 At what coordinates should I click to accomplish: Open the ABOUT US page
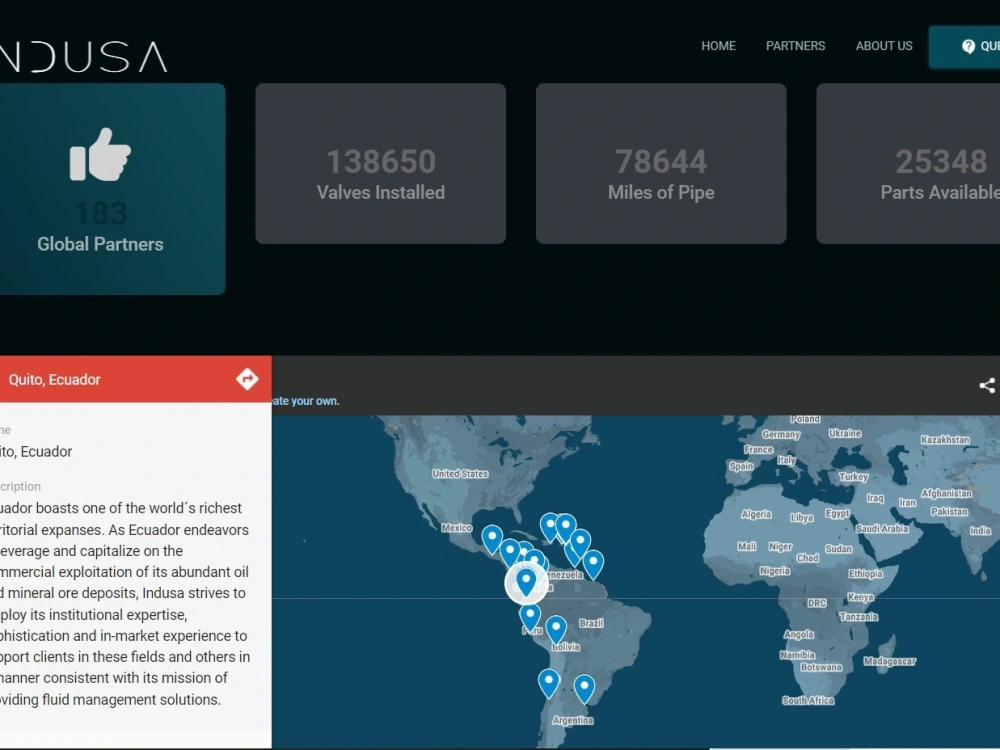pos(884,46)
